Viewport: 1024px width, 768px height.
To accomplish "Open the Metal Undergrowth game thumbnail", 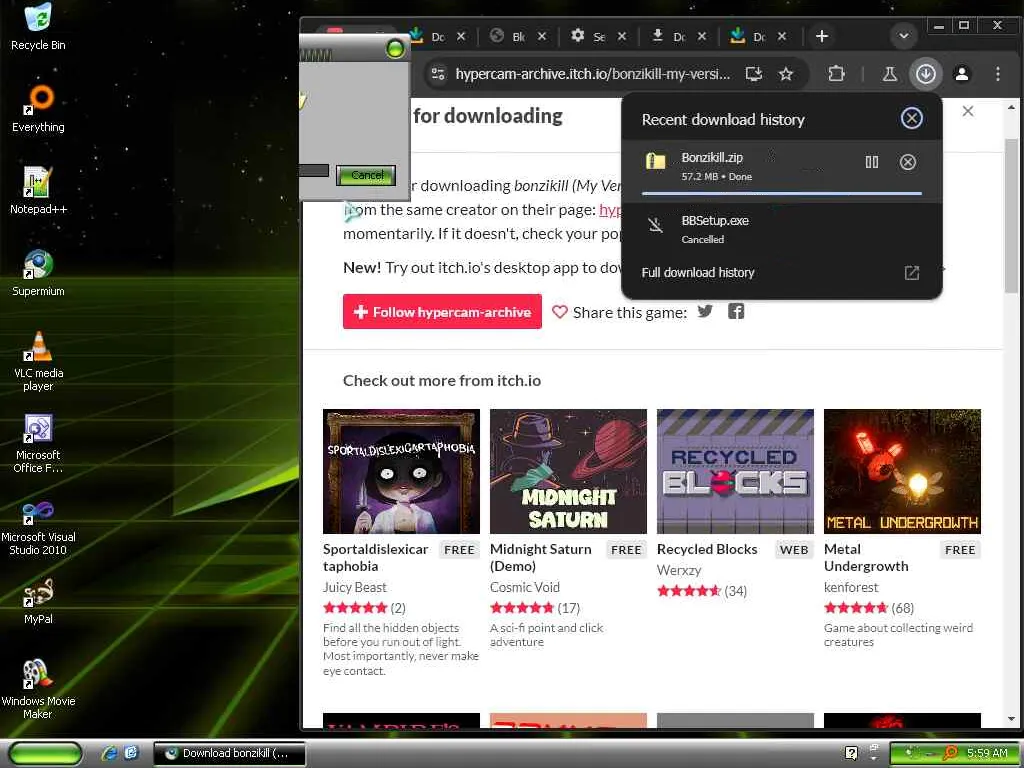I will [x=903, y=471].
